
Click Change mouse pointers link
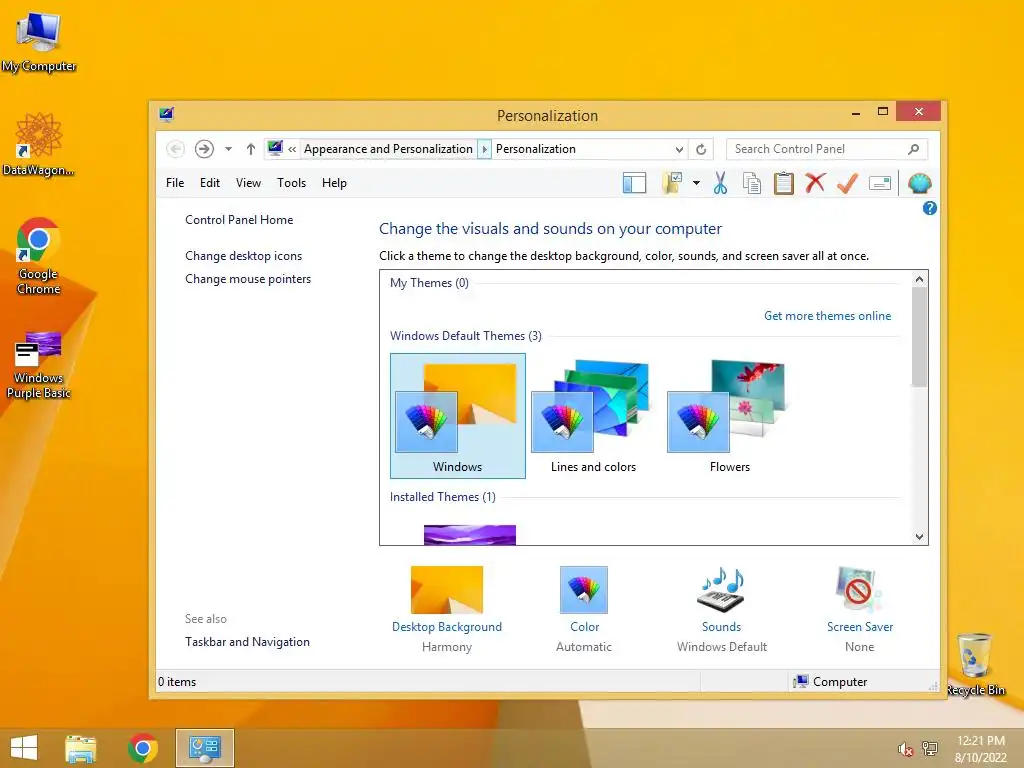pyautogui.click(x=248, y=279)
